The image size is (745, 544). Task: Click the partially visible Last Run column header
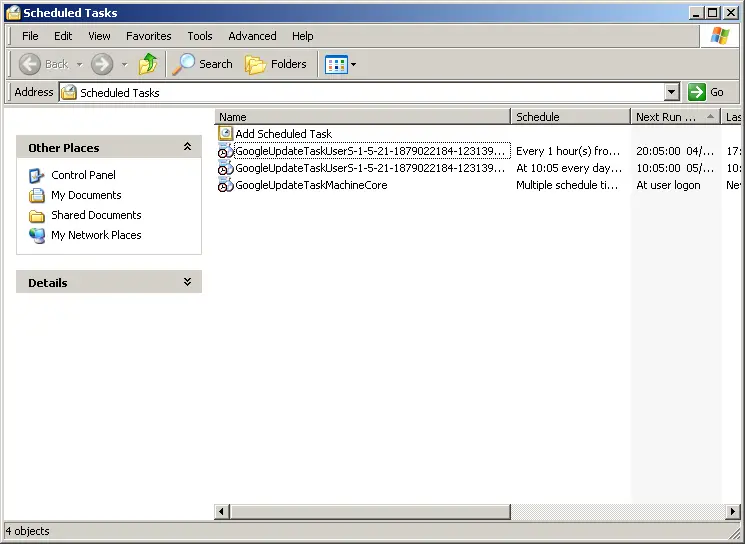point(731,117)
